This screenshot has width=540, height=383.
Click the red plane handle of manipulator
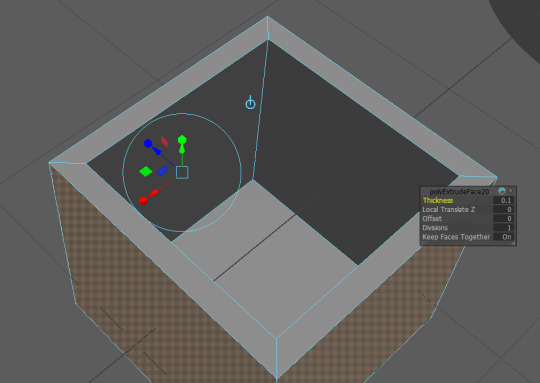point(164,142)
